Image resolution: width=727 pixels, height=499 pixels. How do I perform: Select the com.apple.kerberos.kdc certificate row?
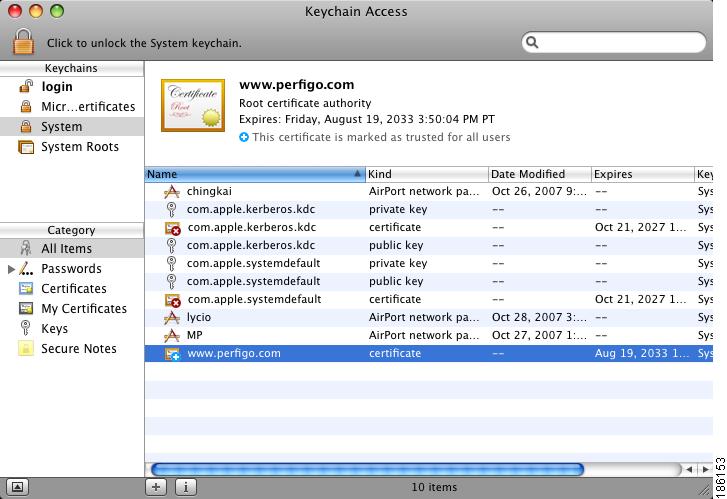[x=429, y=227]
